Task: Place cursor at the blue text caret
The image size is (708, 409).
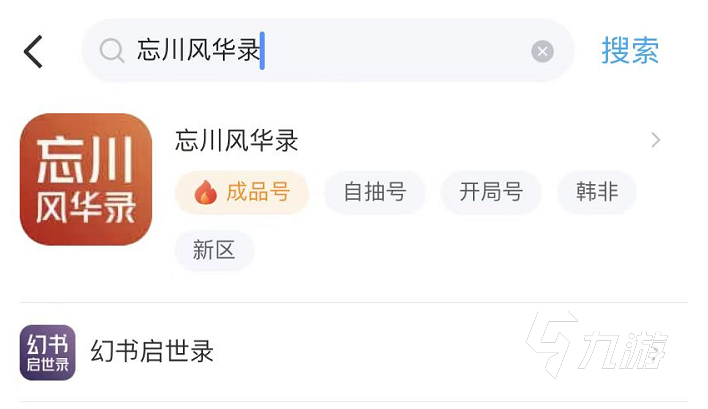Action: point(262,51)
